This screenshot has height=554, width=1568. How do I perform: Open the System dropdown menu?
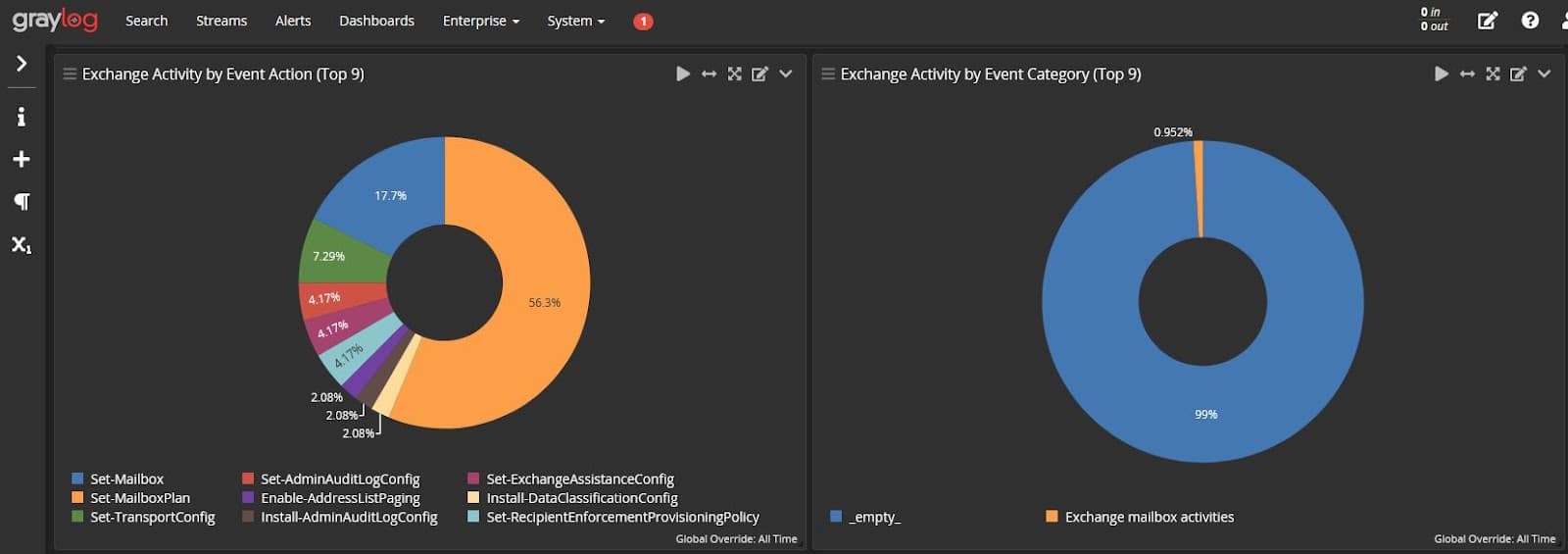575,21
